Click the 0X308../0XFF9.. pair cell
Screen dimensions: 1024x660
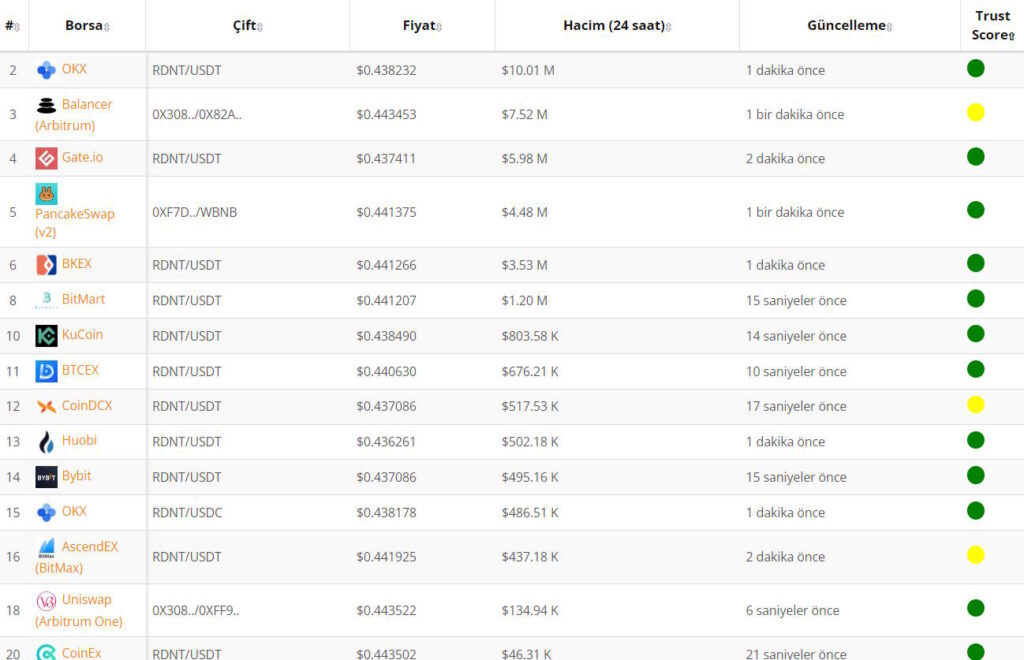click(196, 610)
